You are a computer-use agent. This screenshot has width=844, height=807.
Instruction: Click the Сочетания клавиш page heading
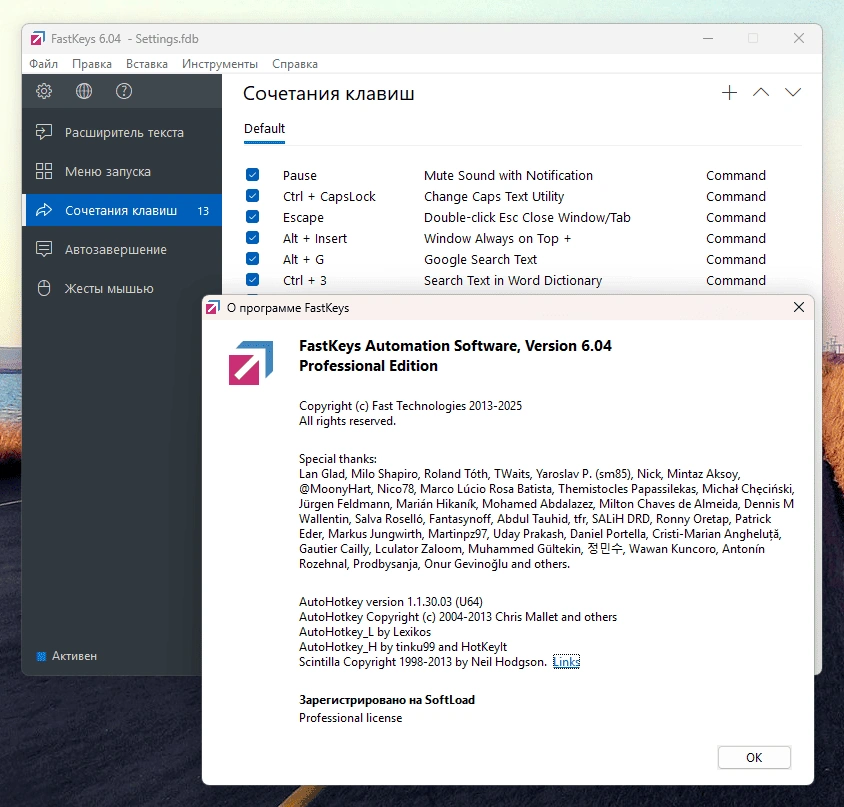click(328, 94)
